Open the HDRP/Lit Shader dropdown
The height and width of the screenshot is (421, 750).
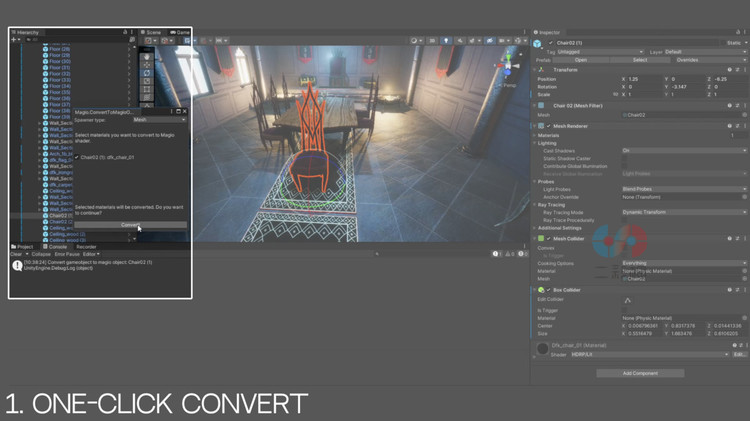[x=650, y=355]
